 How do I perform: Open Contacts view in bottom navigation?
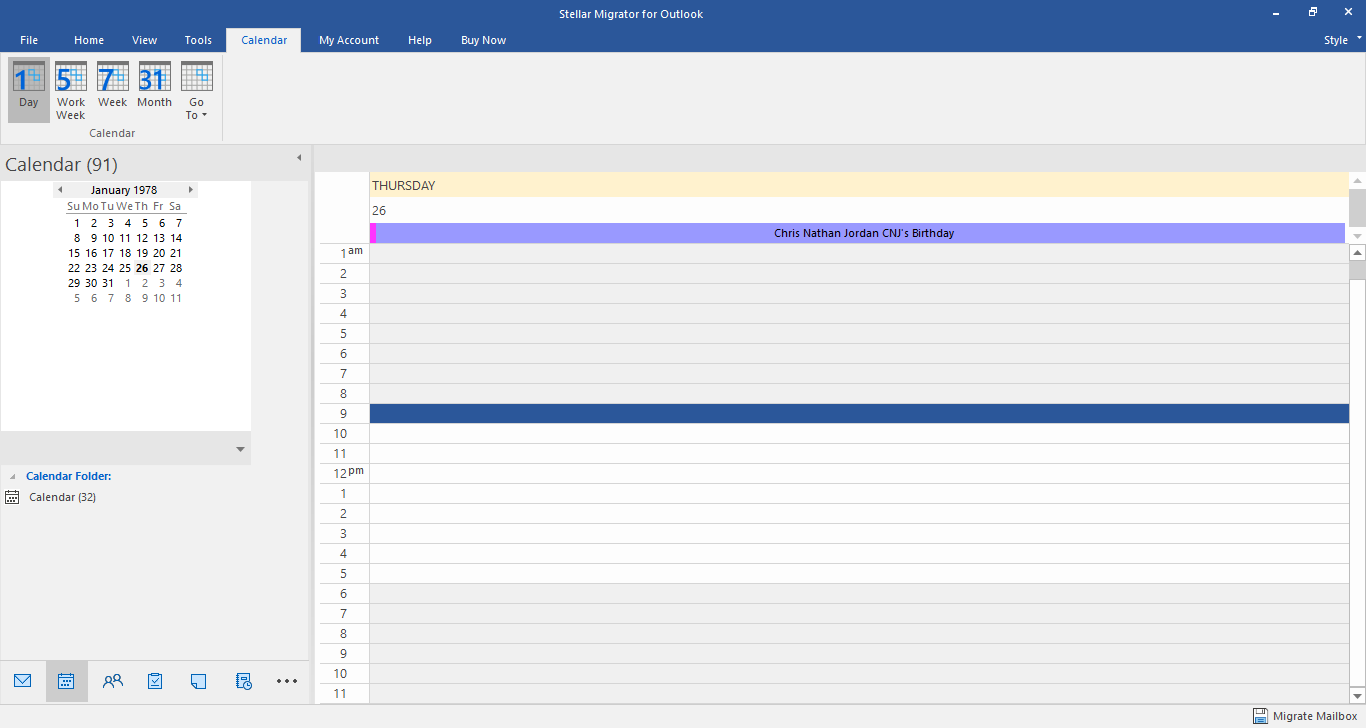(112, 681)
